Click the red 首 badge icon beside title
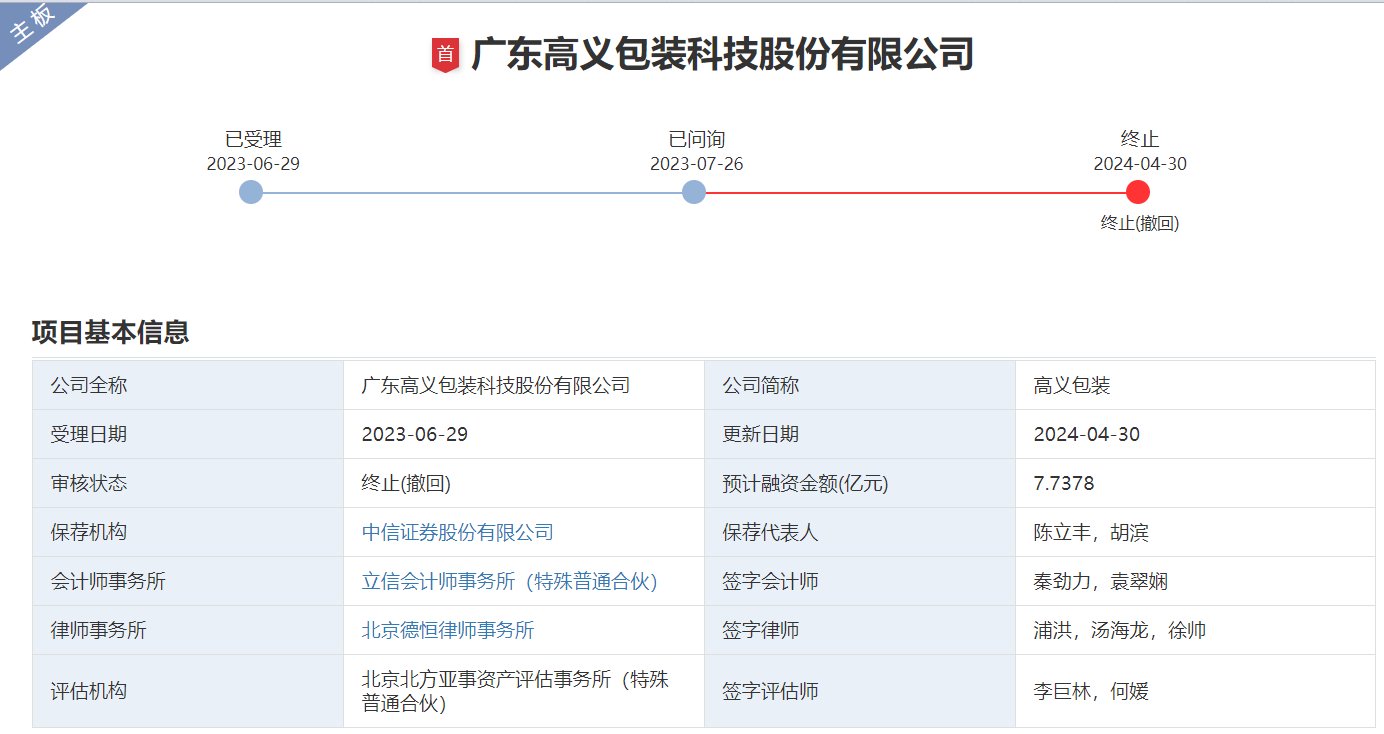This screenshot has width=1384, height=734. (445, 55)
